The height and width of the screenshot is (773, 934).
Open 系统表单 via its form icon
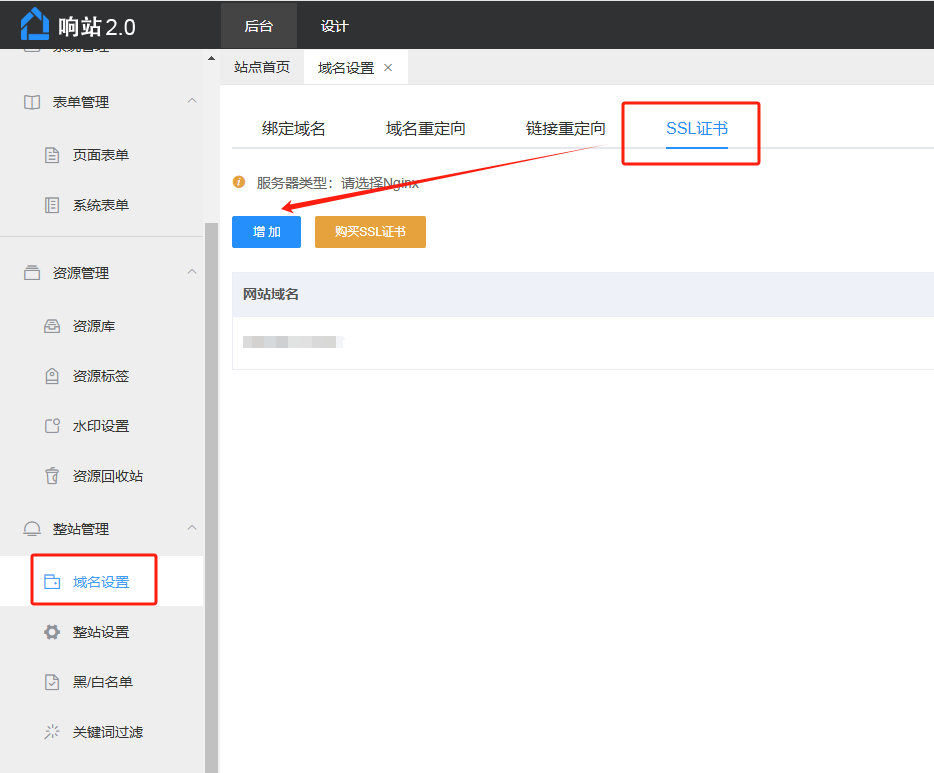52,205
